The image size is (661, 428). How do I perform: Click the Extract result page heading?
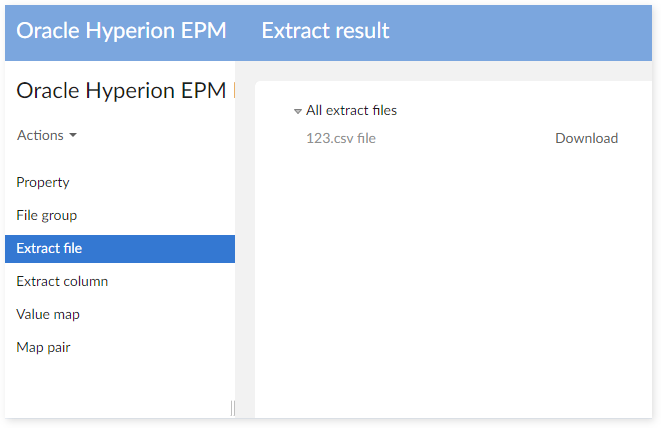click(325, 31)
